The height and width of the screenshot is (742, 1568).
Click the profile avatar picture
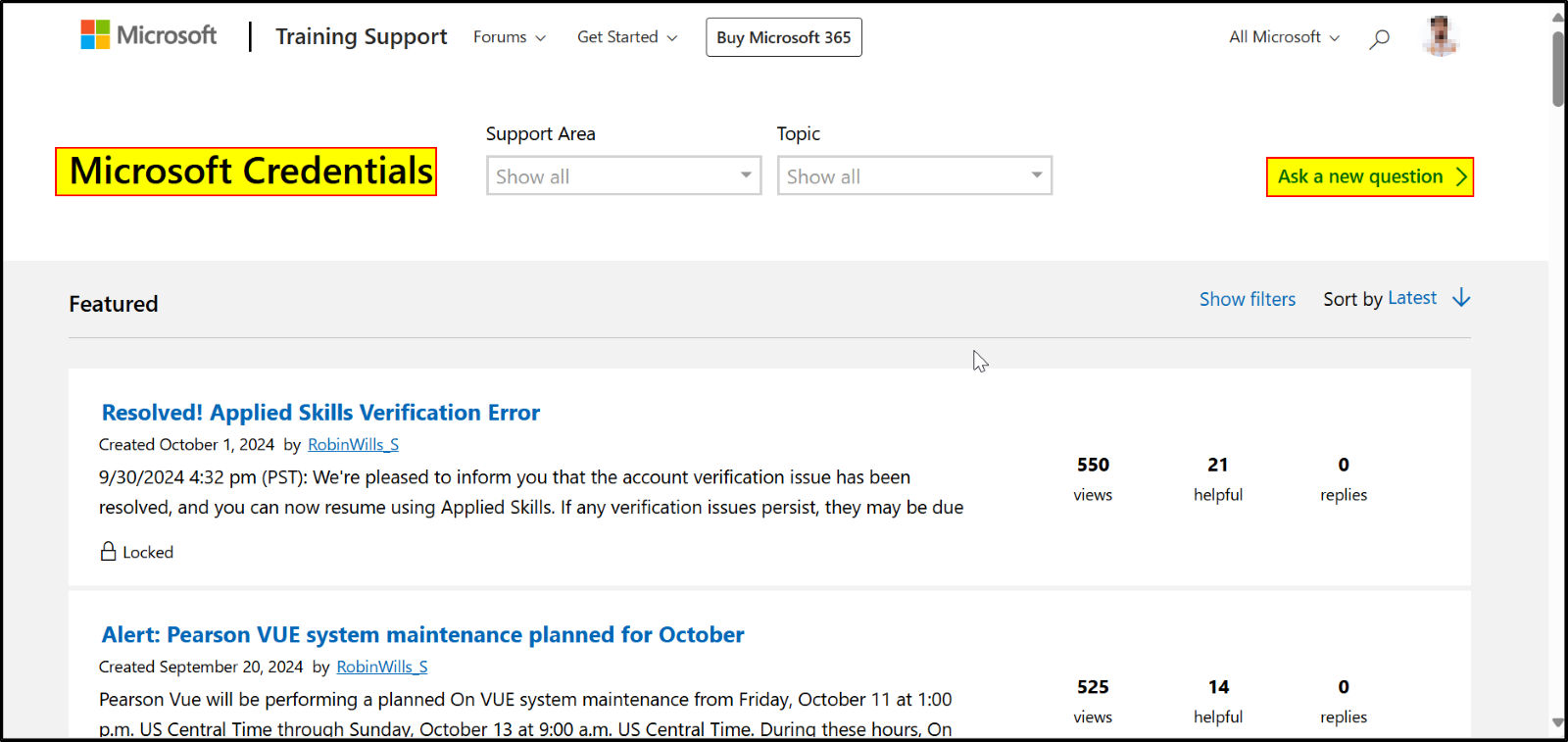click(1440, 35)
